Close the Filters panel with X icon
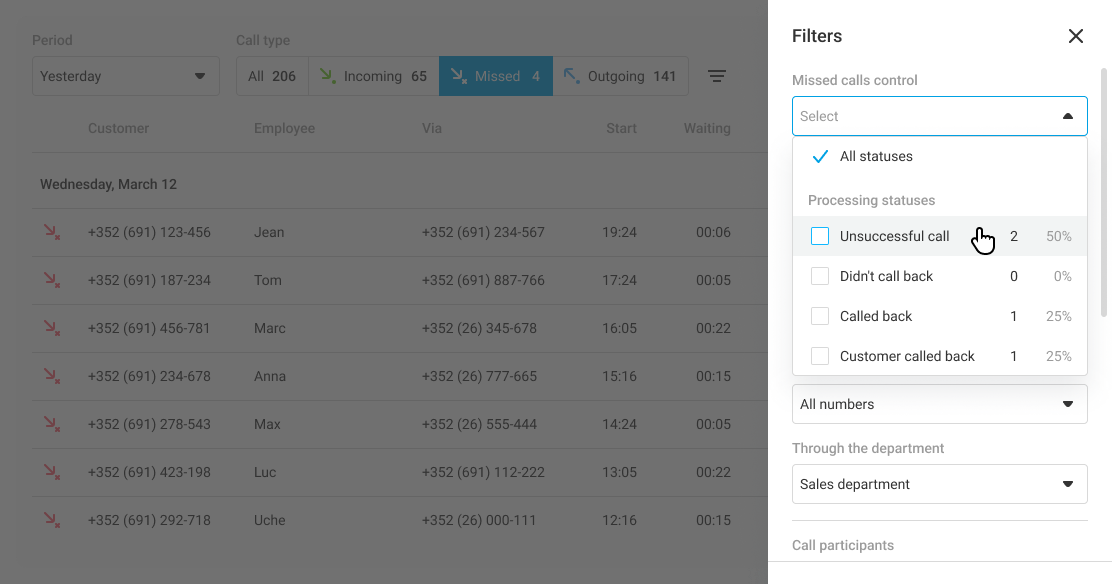Screen dimensions: 1112x584 [1076, 36]
